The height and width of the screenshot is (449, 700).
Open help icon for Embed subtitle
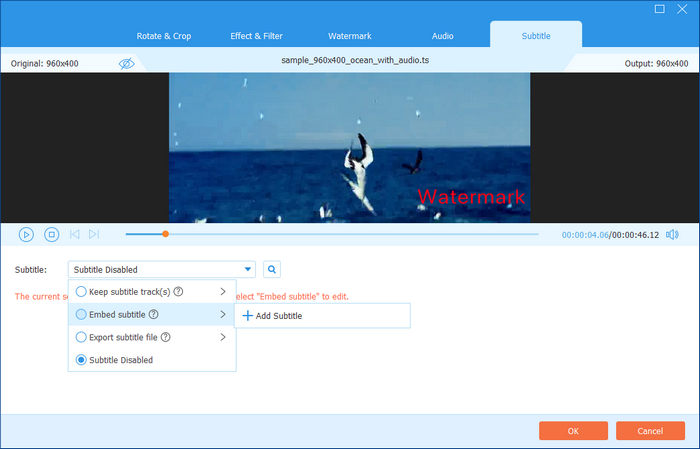coord(154,314)
